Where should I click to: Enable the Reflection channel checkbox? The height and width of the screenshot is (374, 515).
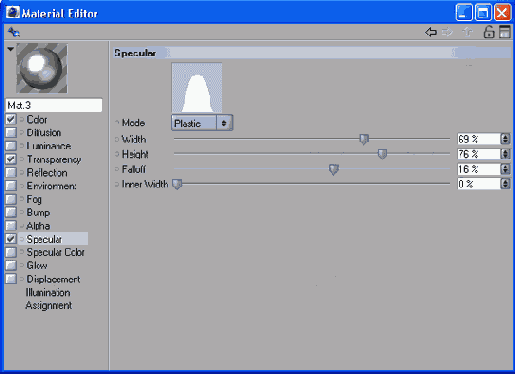pos(11,172)
